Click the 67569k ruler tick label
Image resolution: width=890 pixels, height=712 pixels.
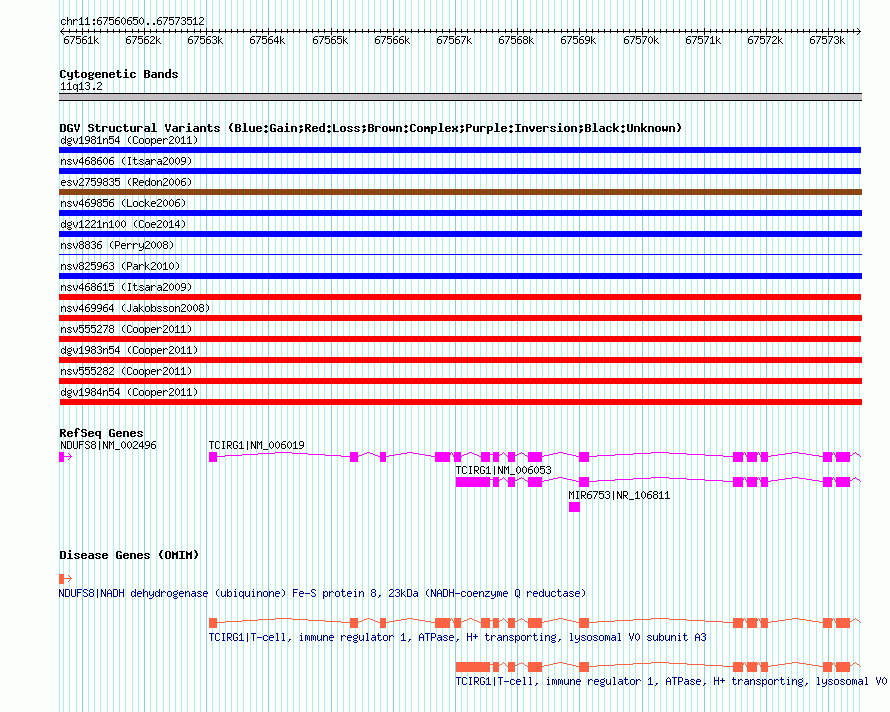578,40
